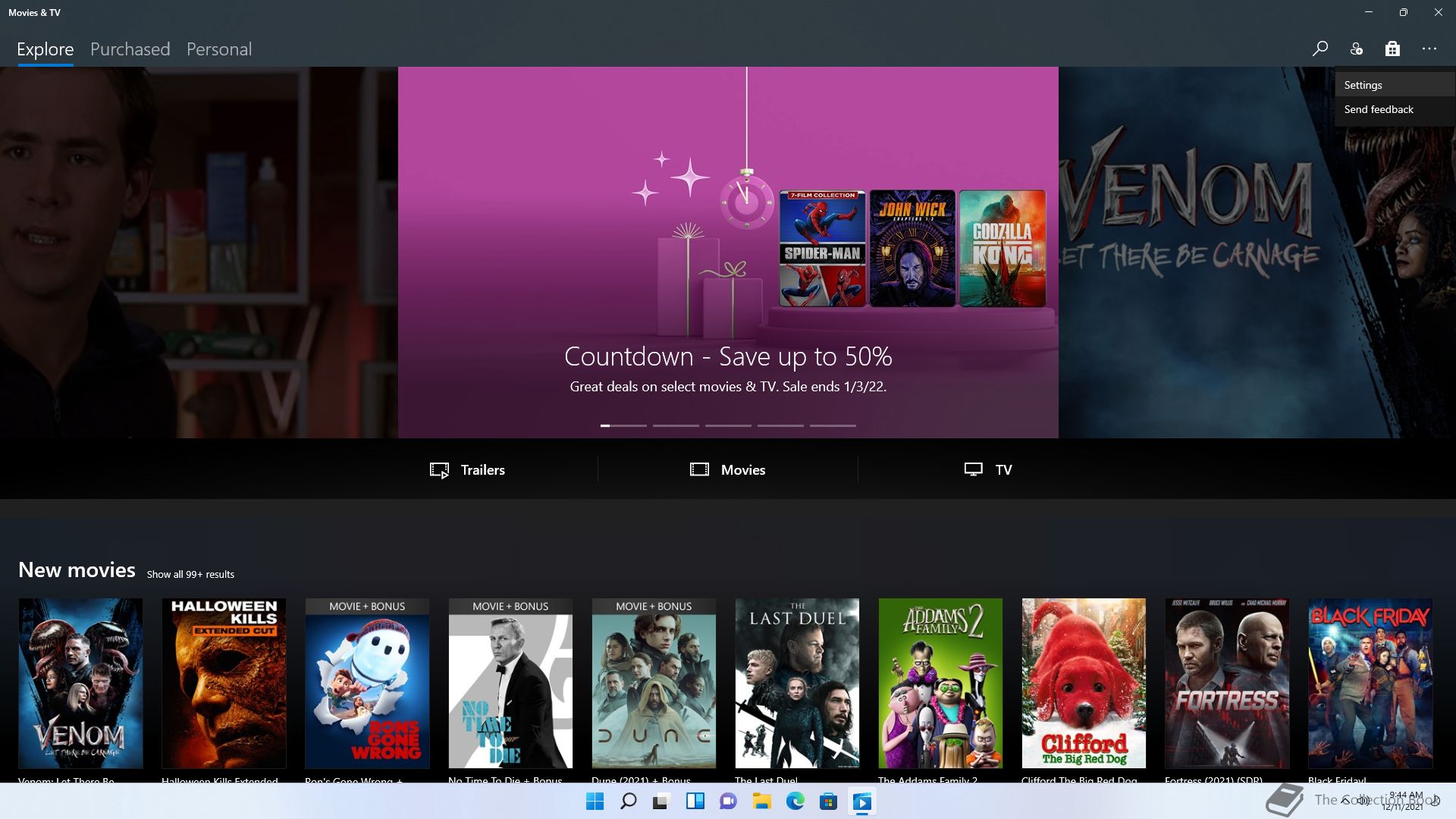Select the John Wick poster in banner
The width and height of the screenshot is (1456, 819).
pyautogui.click(x=912, y=249)
